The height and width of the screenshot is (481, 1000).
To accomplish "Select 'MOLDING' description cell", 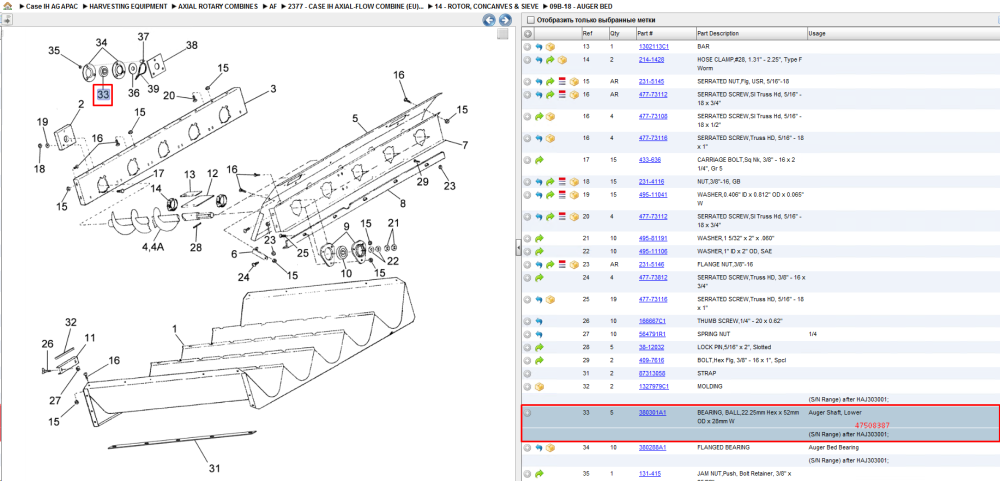I will (x=709, y=387).
